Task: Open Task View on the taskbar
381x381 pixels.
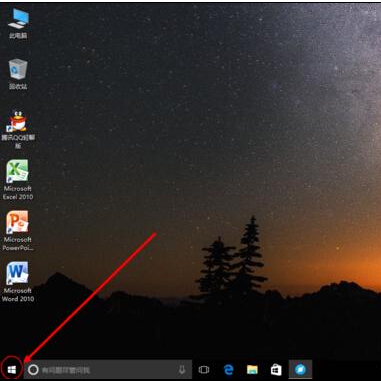Action: 204,369
